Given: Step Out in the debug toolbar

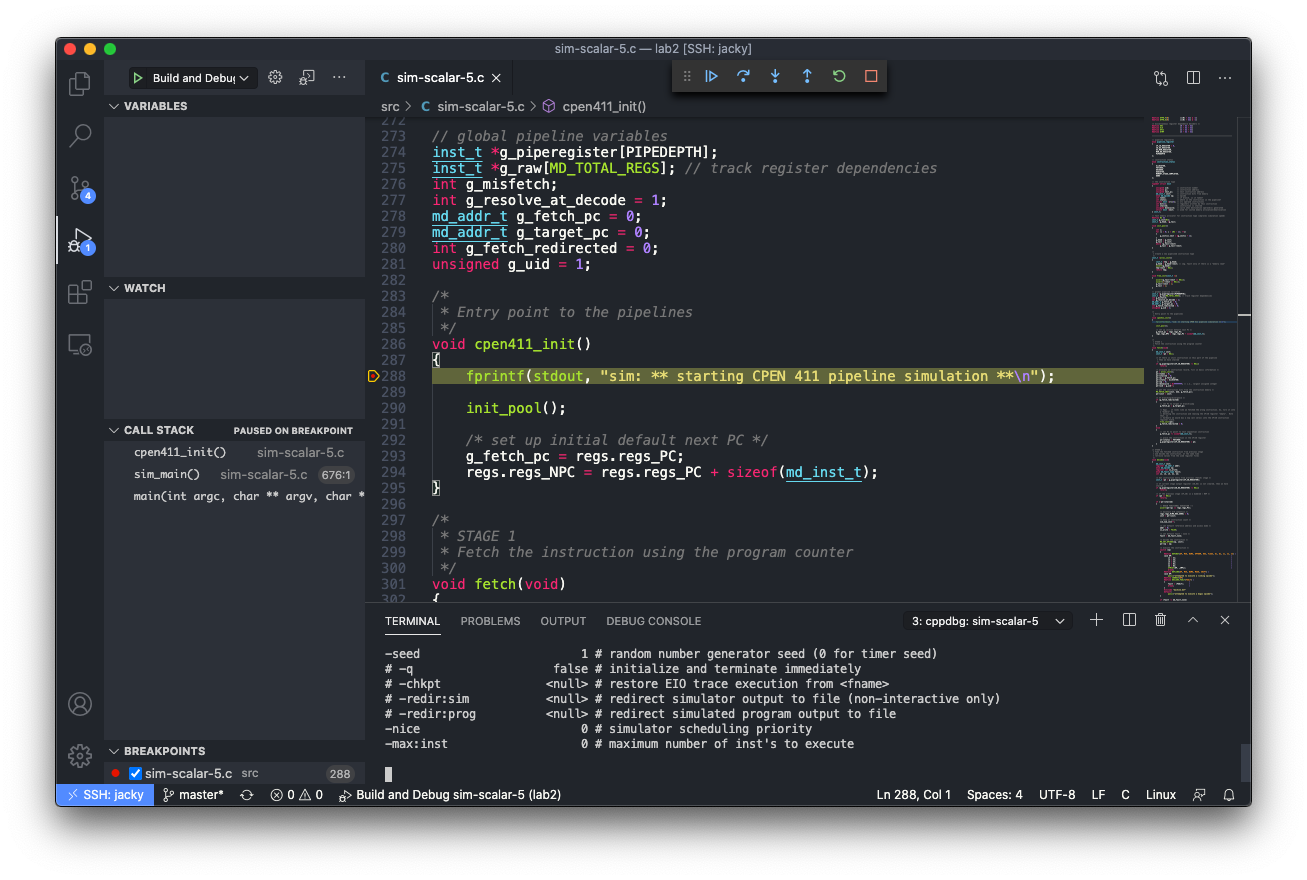Looking at the screenshot, I should [x=807, y=76].
